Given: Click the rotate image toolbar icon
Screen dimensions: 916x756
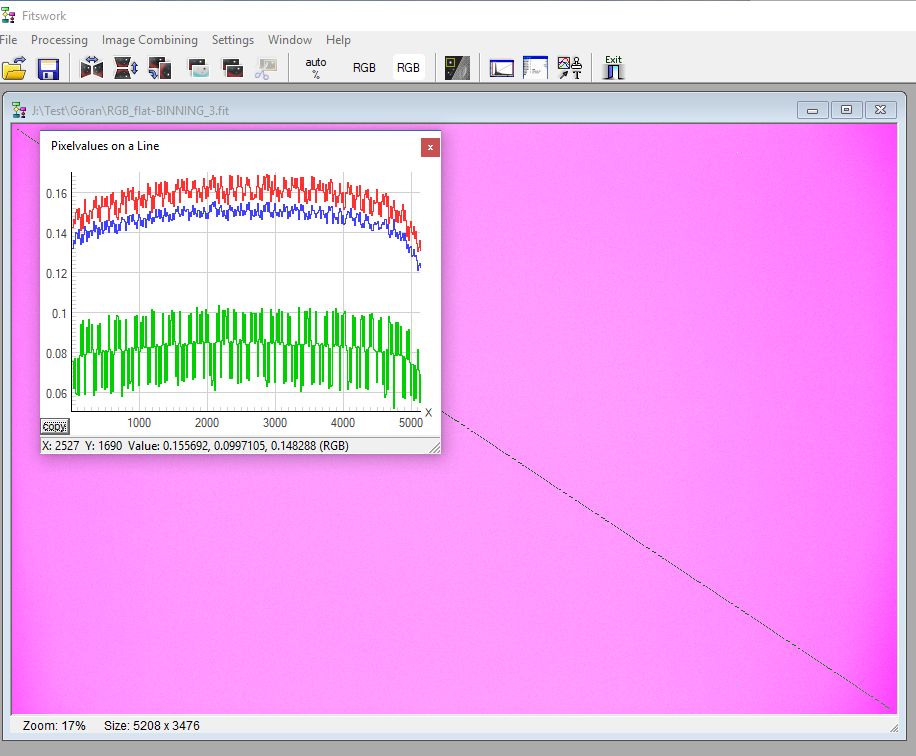Looking at the screenshot, I should click(159, 68).
